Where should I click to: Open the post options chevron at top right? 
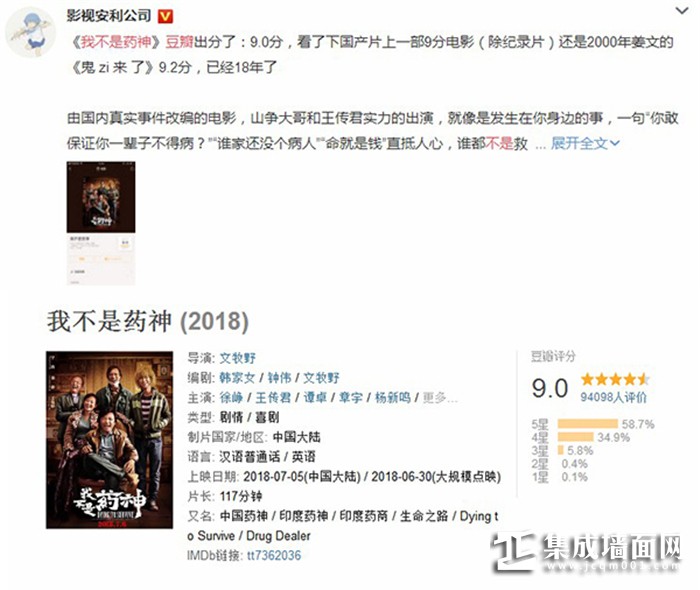pos(682,11)
